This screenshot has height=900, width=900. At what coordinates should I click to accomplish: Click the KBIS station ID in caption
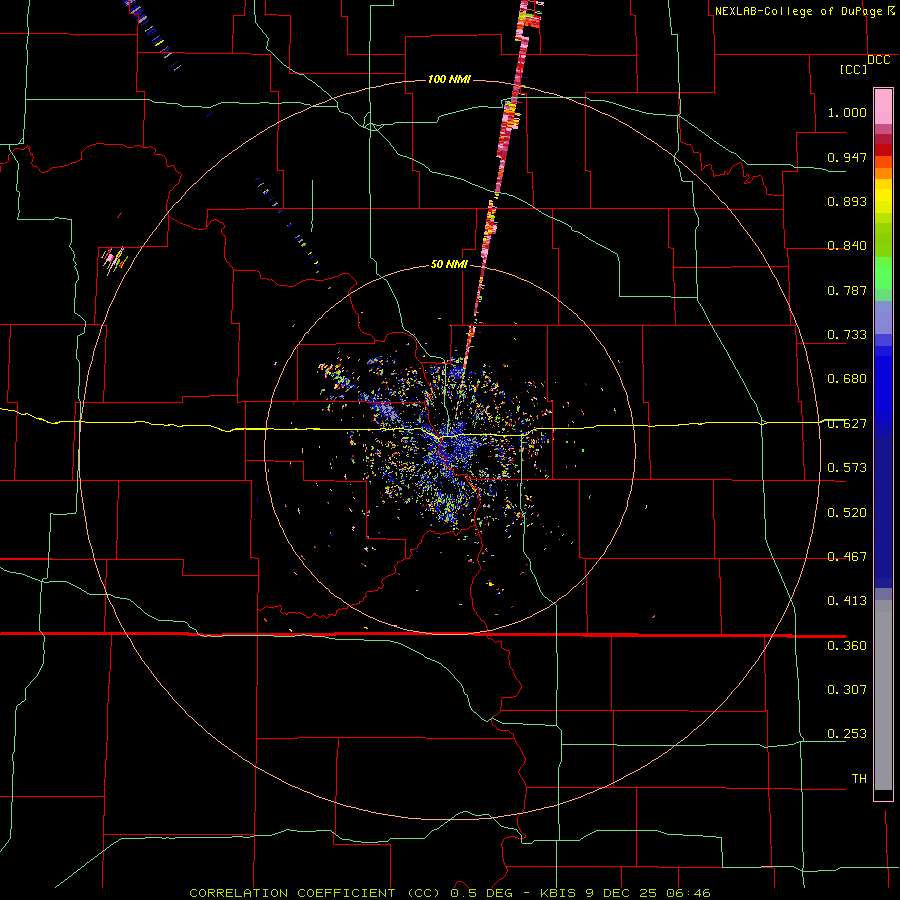[x=560, y=893]
